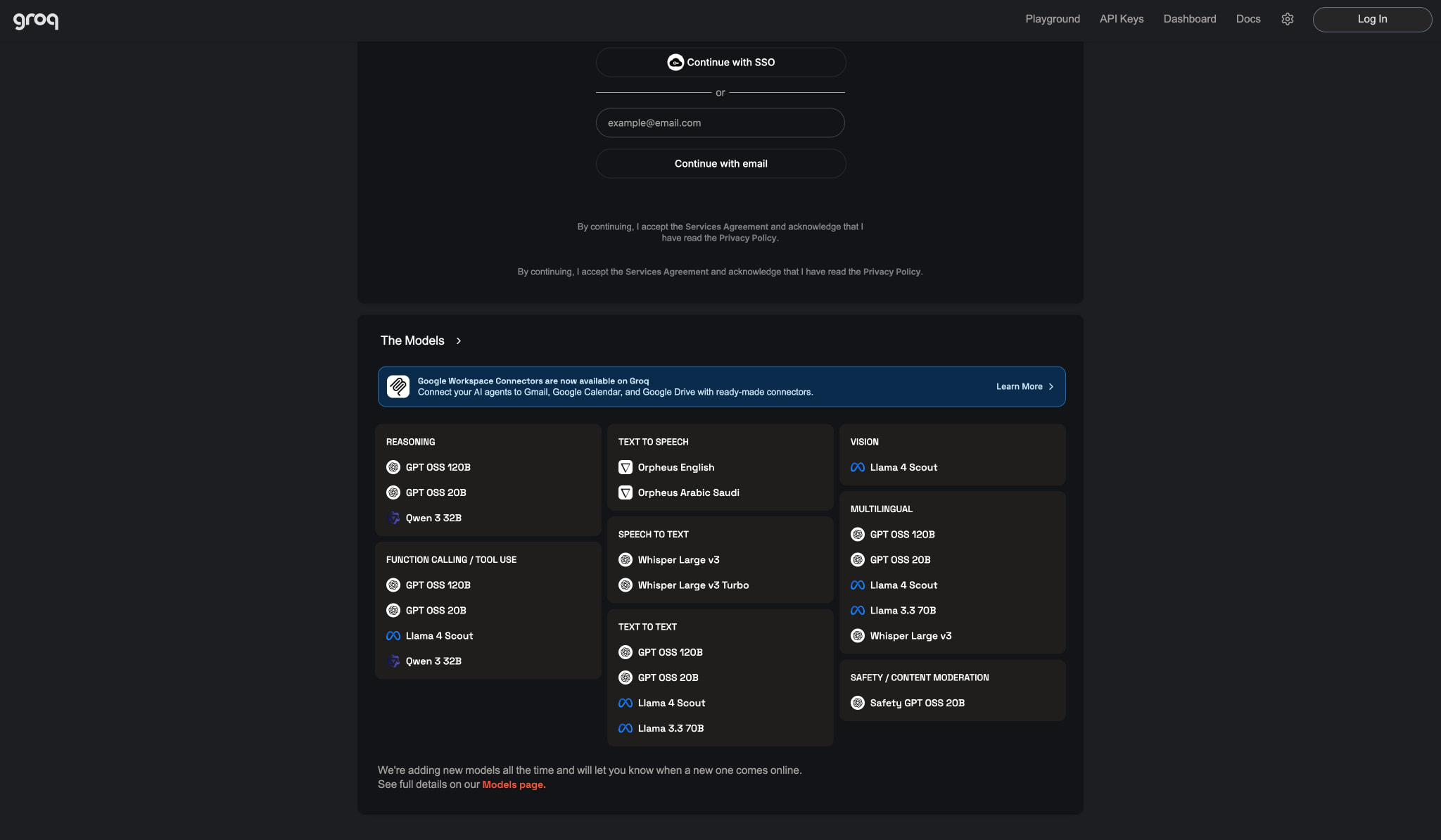The width and height of the screenshot is (1441, 840).
Task: Select Llama 4 Scout under Vision
Action: coord(903,467)
